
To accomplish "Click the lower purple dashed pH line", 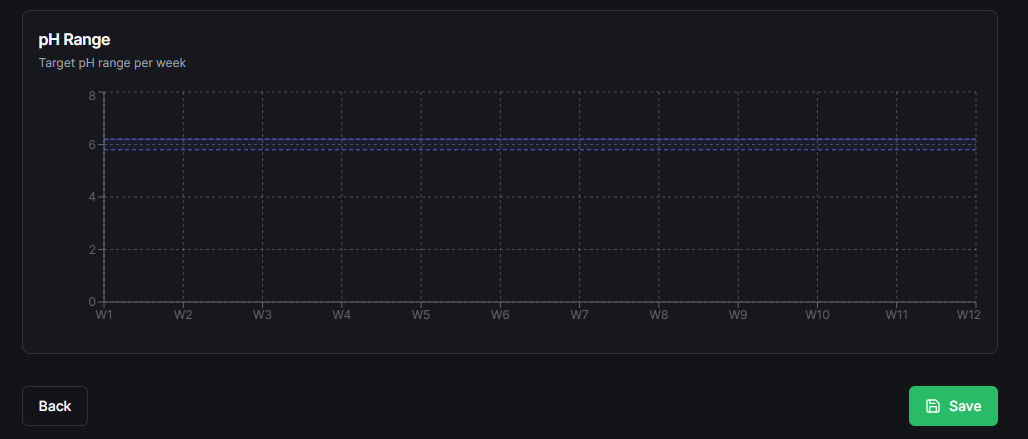I will click(x=540, y=149).
